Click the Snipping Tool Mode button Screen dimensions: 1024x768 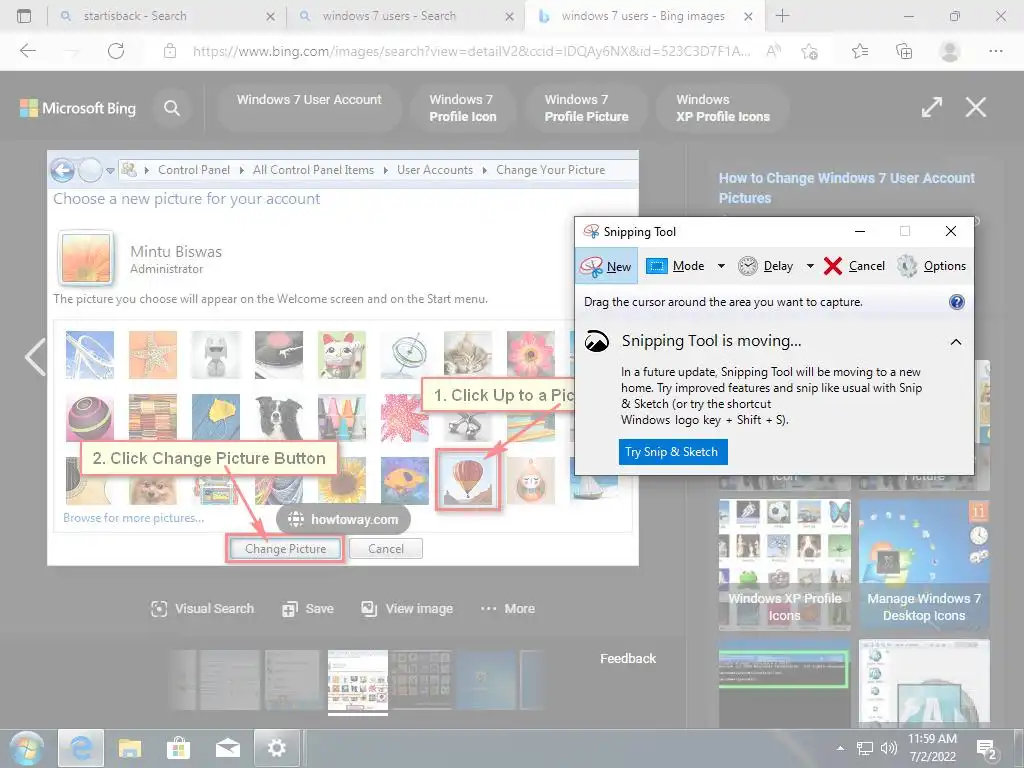(675, 266)
